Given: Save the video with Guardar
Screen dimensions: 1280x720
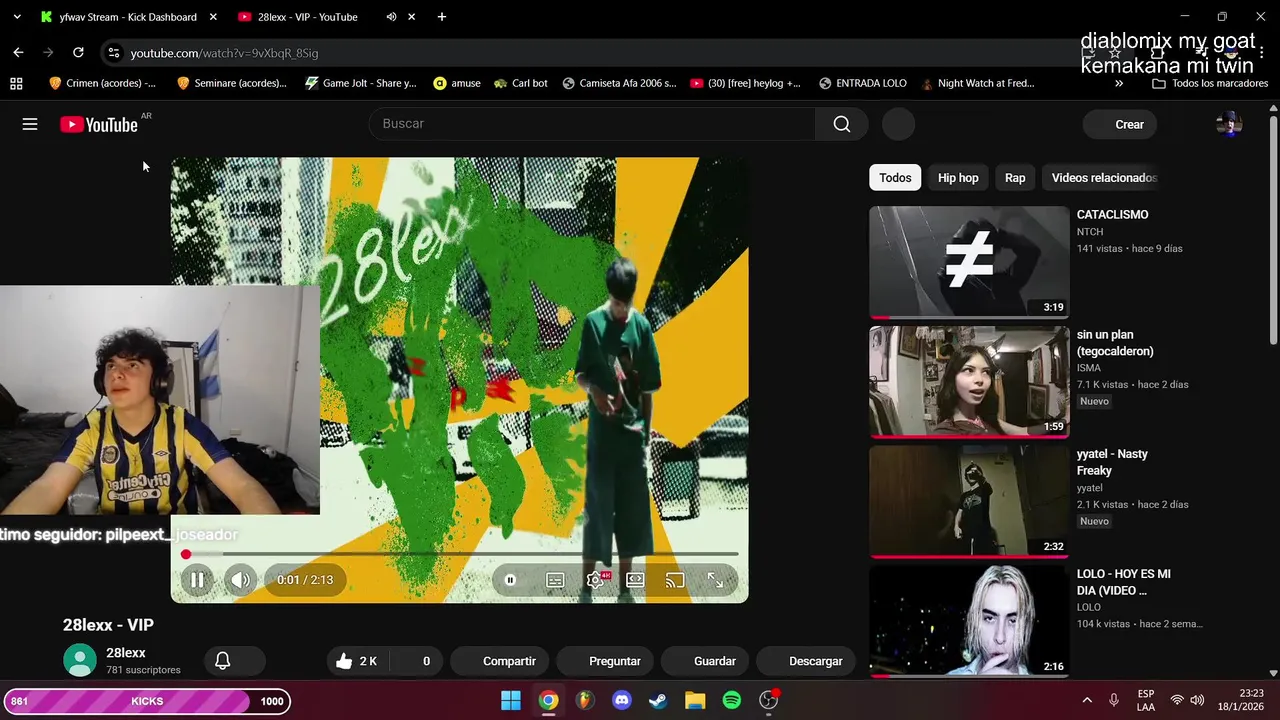Looking at the screenshot, I should click(x=707, y=661).
